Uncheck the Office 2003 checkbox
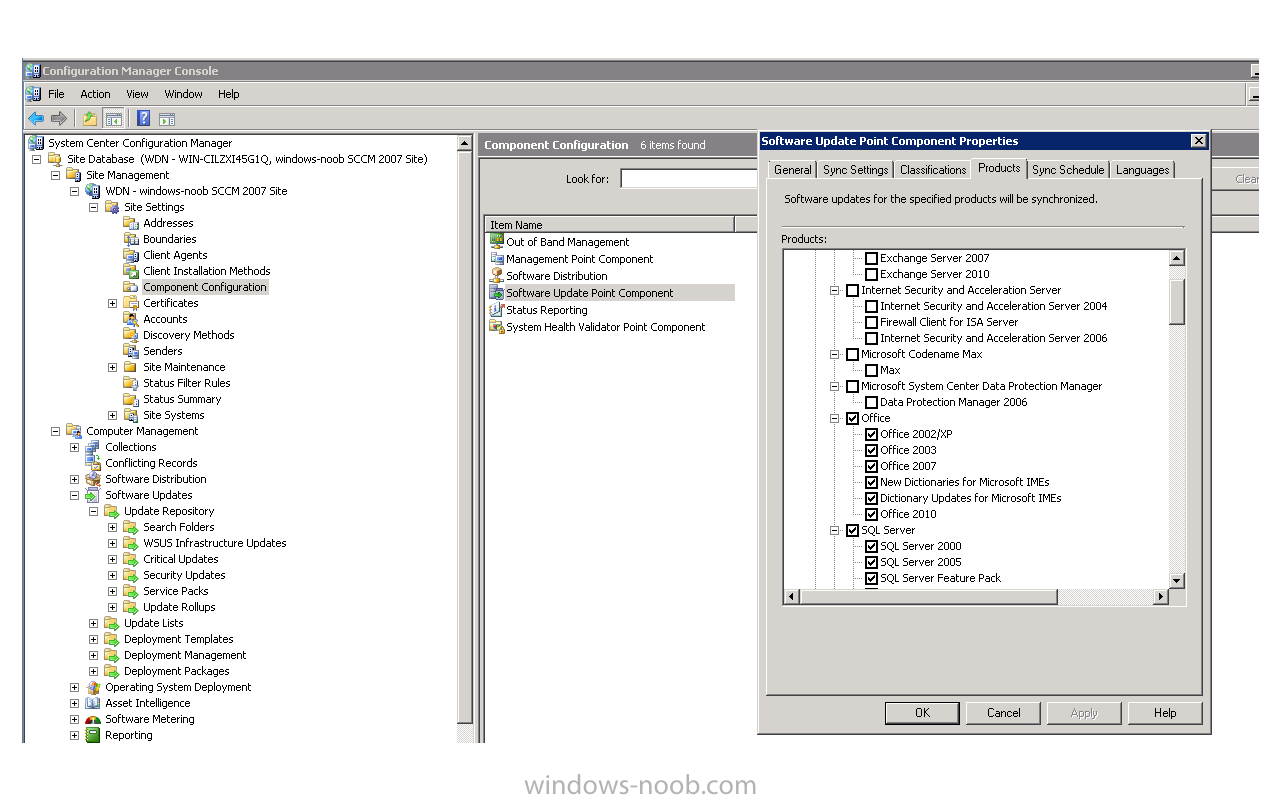The width and height of the screenshot is (1280, 800). click(x=871, y=450)
